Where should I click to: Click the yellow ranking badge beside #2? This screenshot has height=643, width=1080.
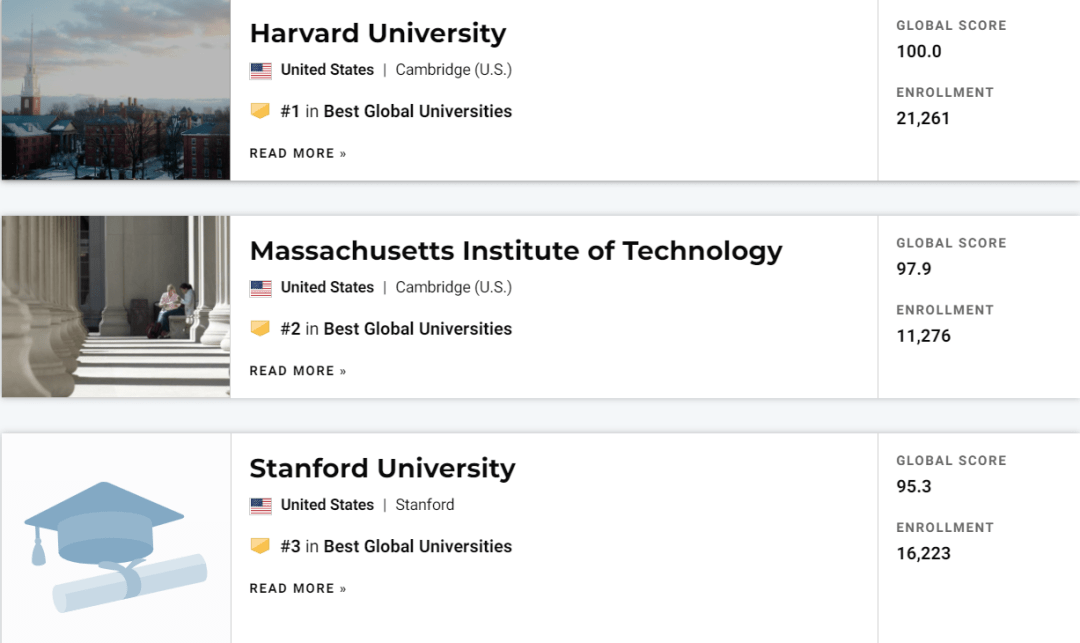click(x=260, y=328)
